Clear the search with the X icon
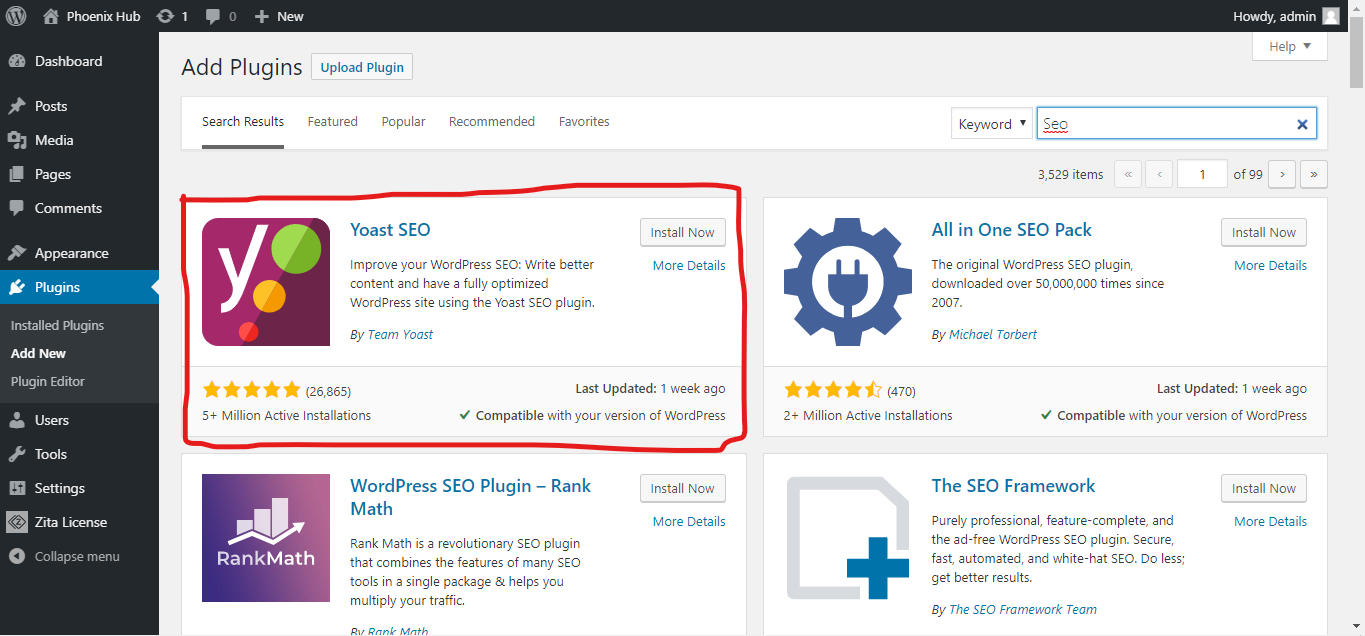Viewport: 1365px width, 636px height. [1302, 124]
